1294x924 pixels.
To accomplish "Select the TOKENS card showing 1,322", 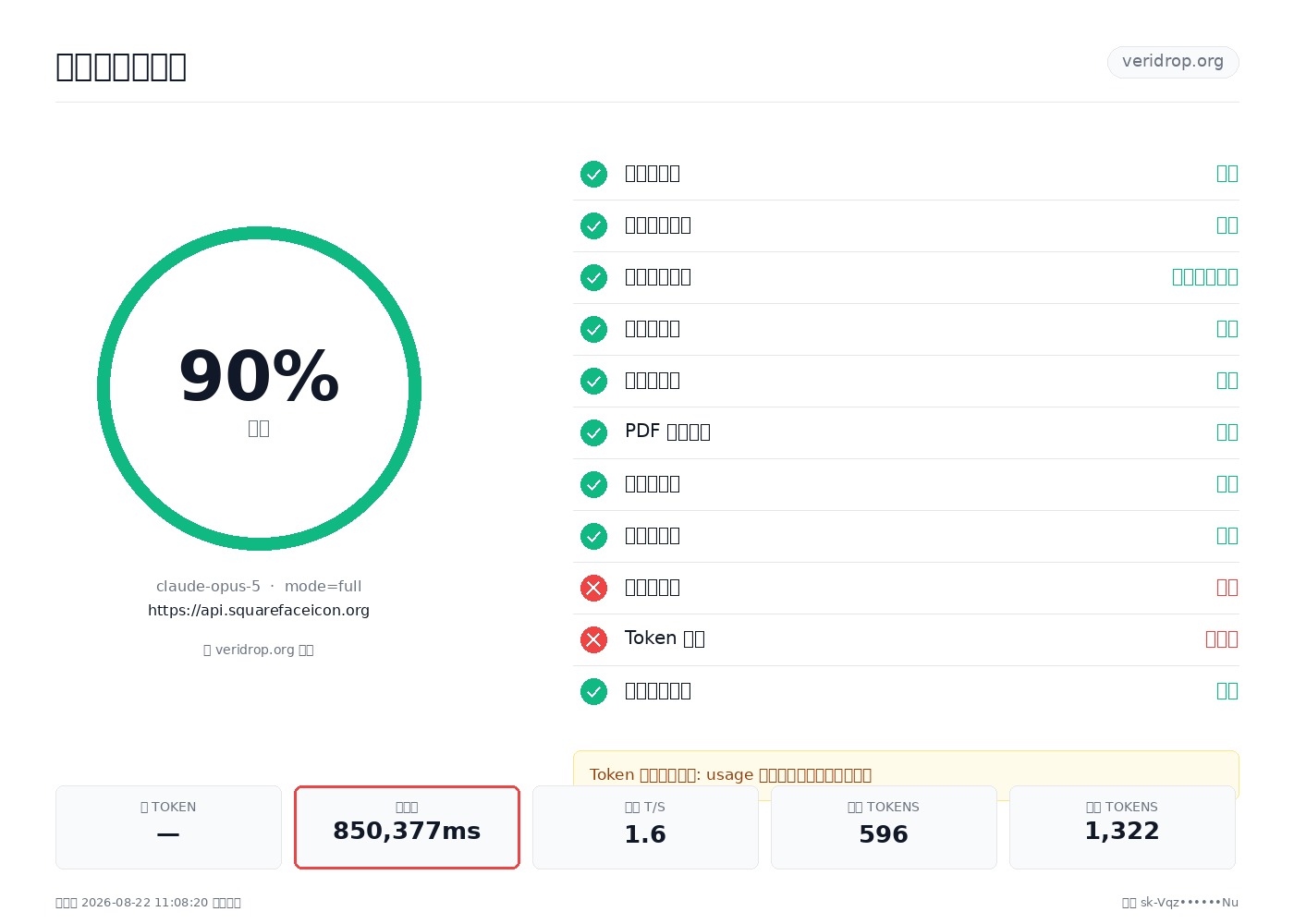I will pyautogui.click(x=1122, y=827).
